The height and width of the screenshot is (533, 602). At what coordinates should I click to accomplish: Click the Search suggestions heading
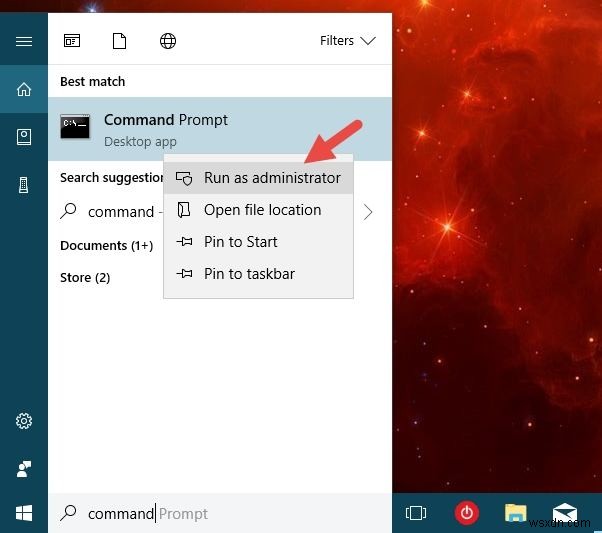pyautogui.click(x=112, y=177)
